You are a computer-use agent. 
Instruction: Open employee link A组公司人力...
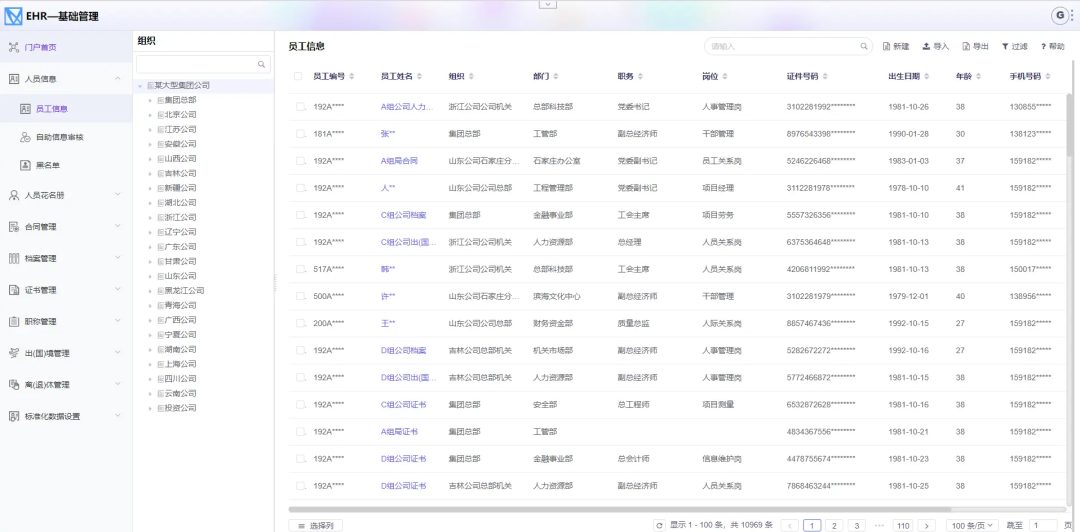406,106
